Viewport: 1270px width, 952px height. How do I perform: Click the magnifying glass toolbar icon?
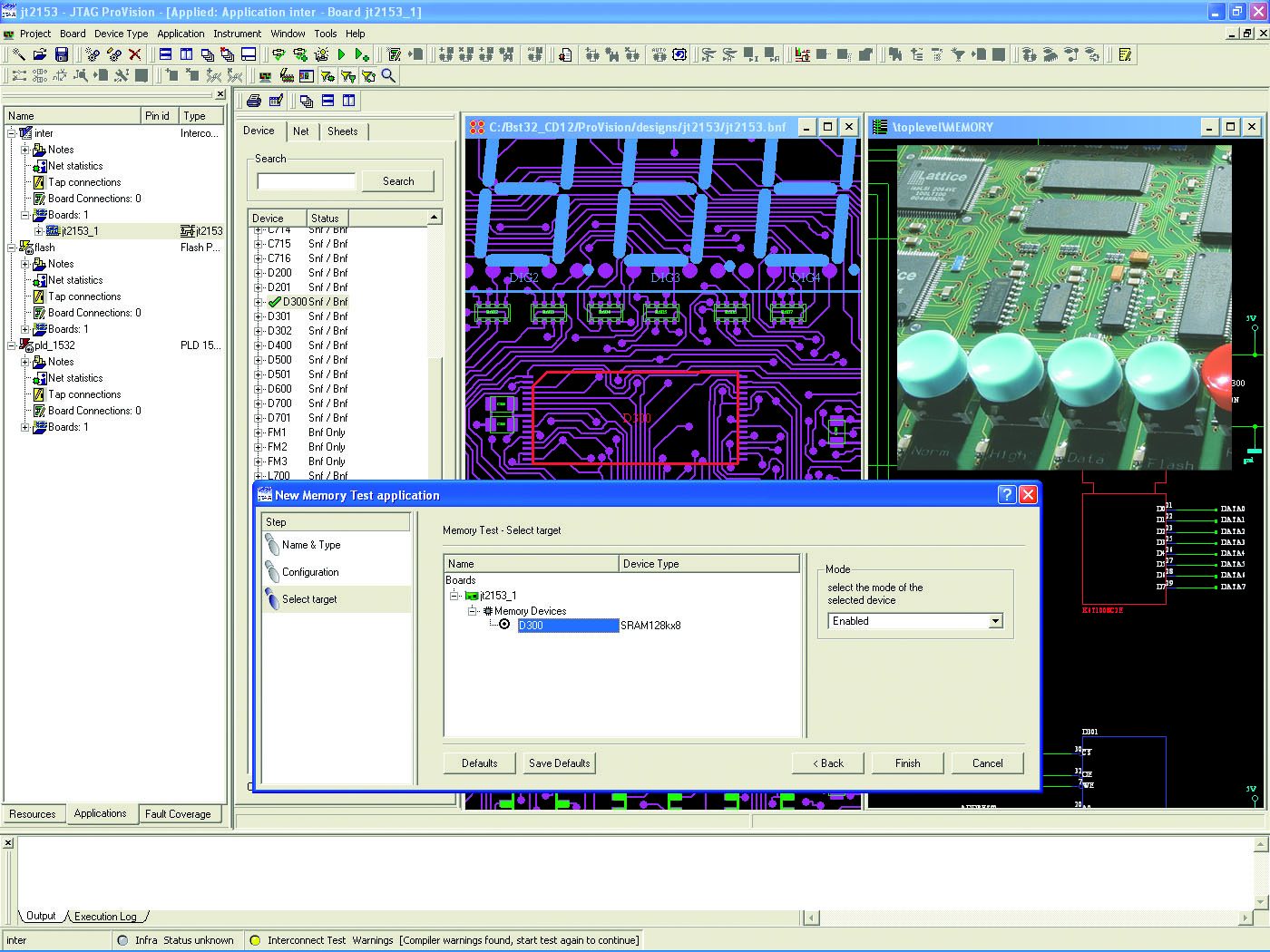[388, 76]
